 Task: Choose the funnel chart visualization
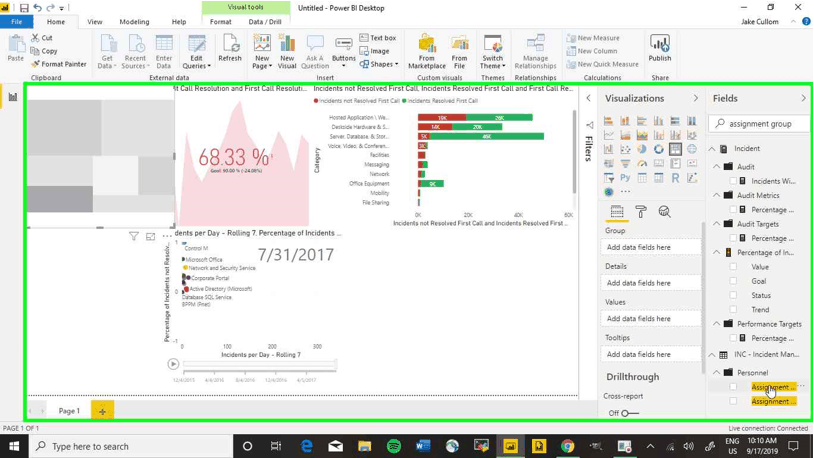[625, 164]
